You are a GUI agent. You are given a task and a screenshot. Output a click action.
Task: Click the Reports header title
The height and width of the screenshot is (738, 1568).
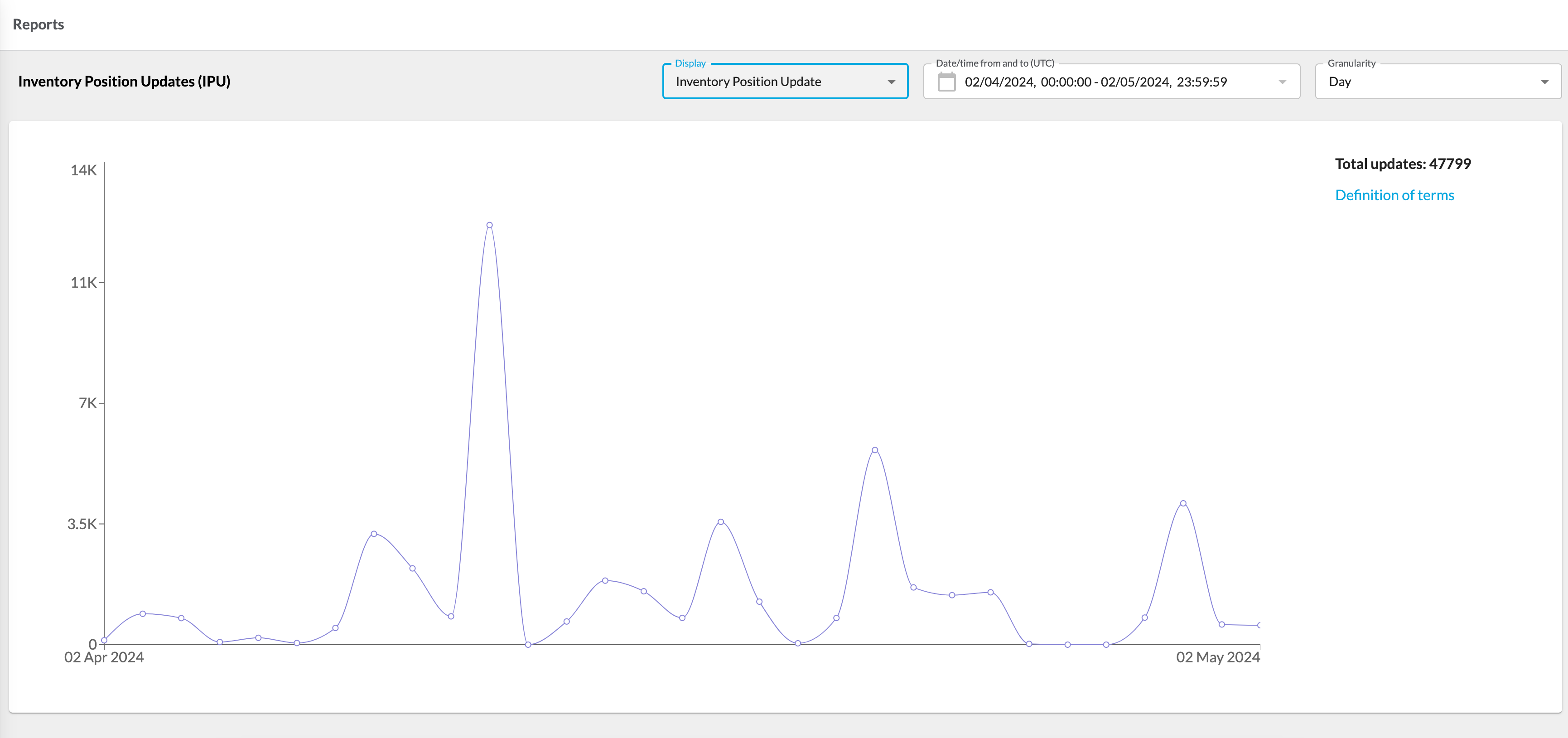(x=39, y=24)
